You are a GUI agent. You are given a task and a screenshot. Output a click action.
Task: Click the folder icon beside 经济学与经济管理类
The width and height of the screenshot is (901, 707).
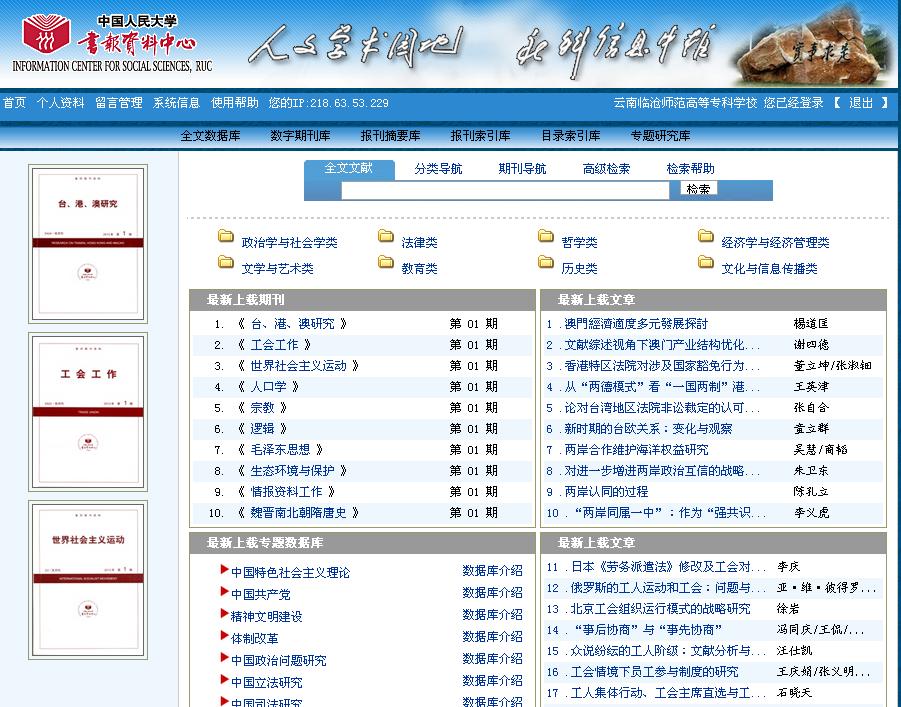[x=706, y=237]
